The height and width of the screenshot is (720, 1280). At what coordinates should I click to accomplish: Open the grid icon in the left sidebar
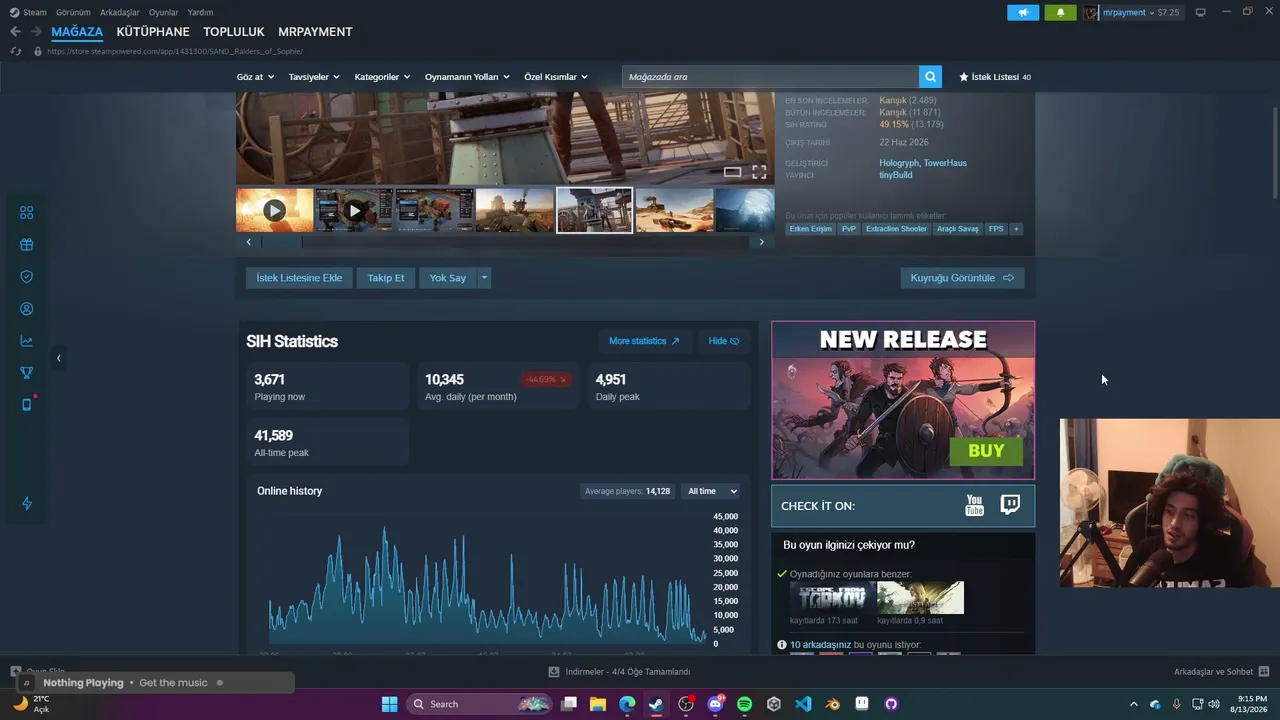(x=27, y=213)
